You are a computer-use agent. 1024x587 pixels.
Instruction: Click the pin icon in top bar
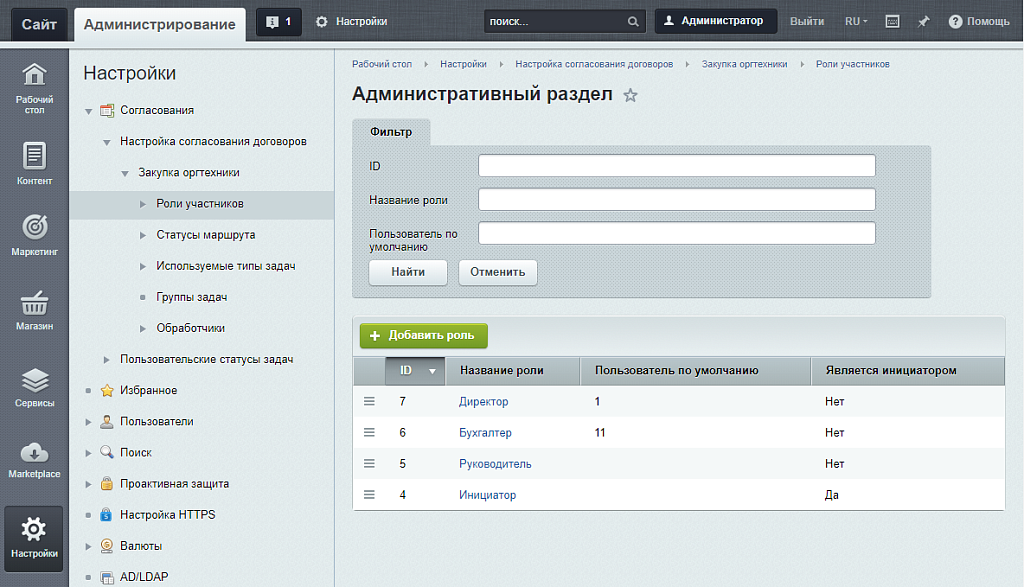922,20
